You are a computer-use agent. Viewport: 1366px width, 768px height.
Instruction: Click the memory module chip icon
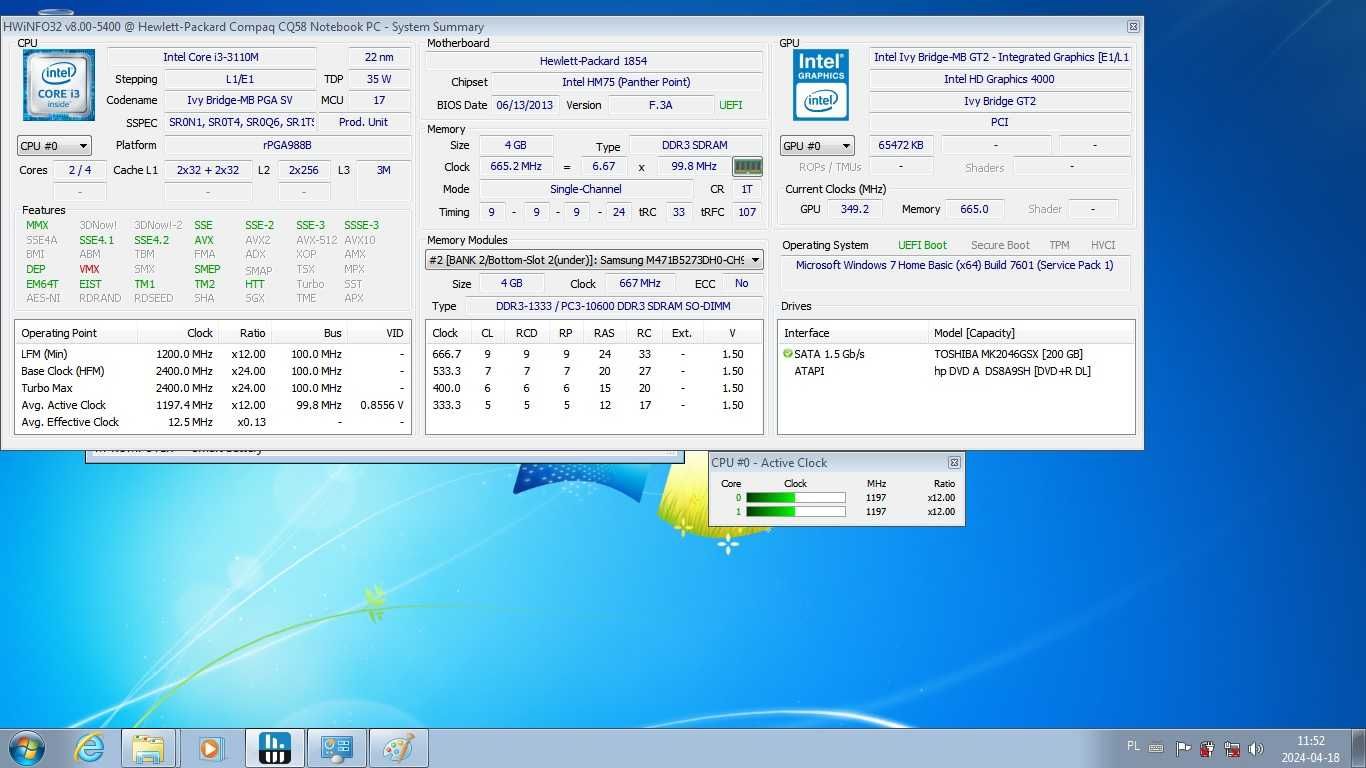tap(747, 167)
